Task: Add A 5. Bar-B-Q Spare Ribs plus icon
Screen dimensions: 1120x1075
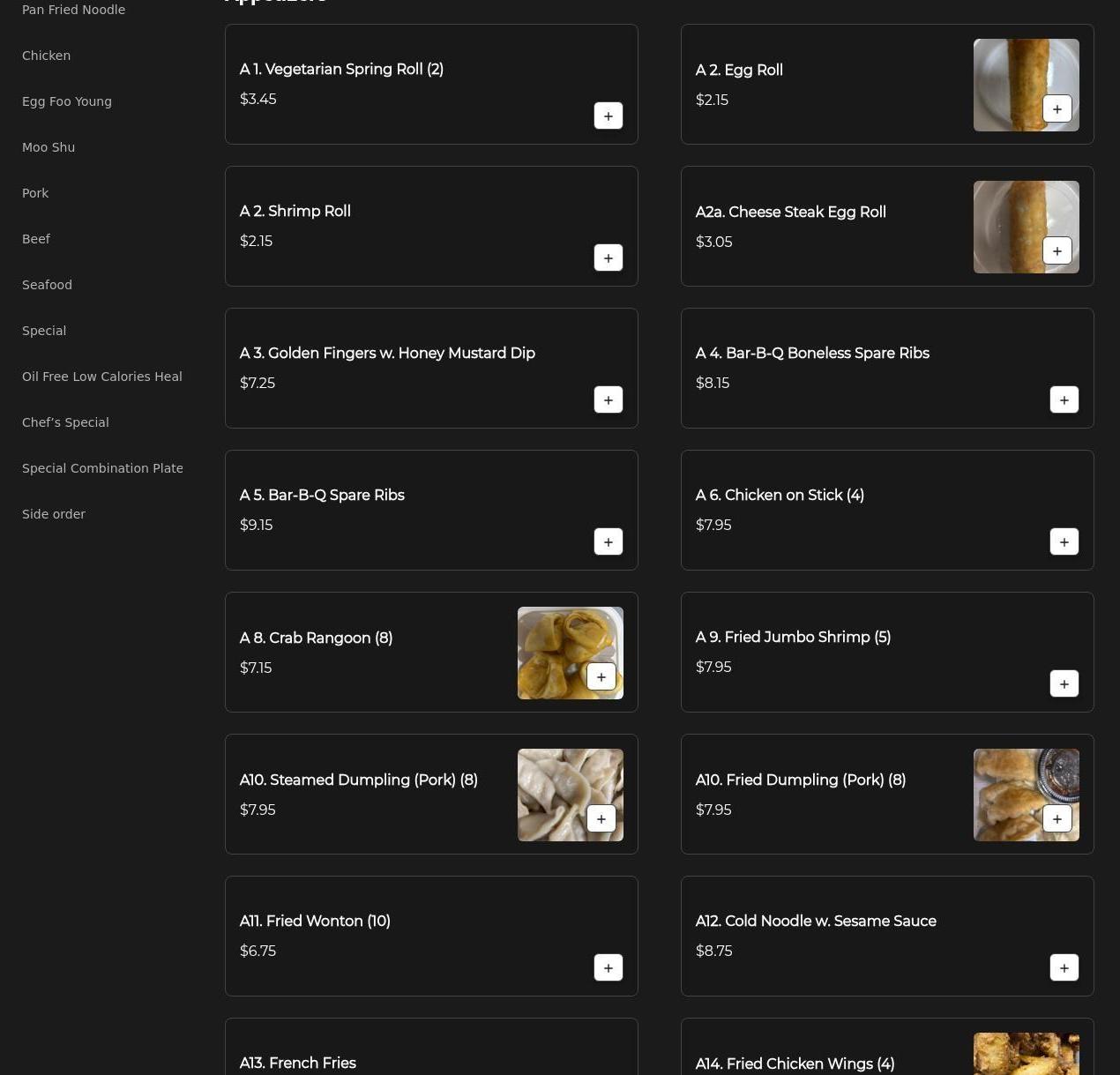Action: [609, 541]
